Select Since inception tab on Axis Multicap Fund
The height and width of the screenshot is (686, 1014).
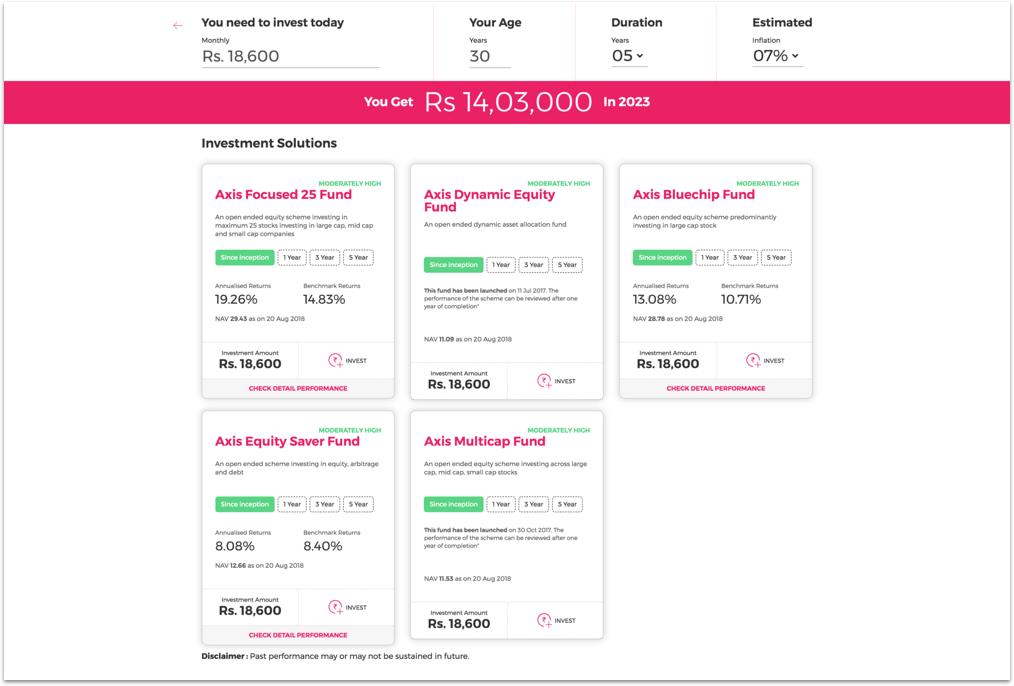453,504
